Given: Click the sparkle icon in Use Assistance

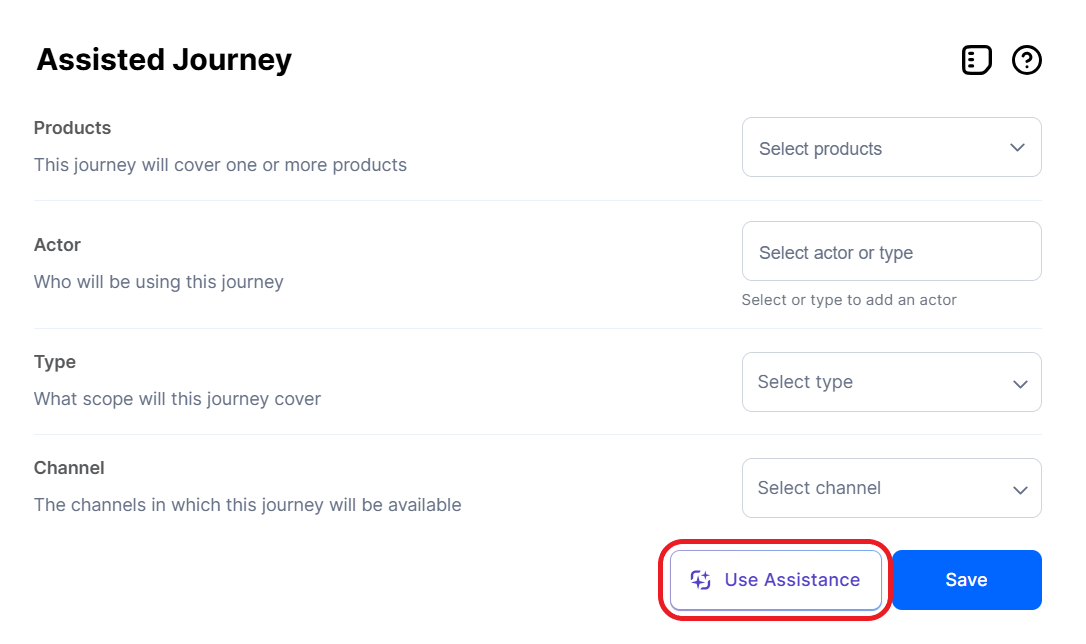Looking at the screenshot, I should pyautogui.click(x=701, y=580).
